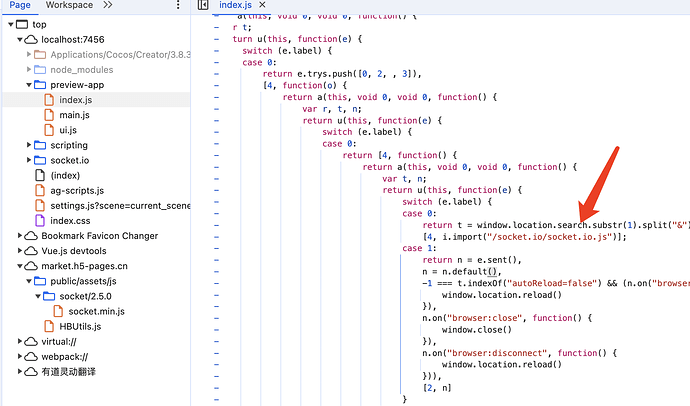The image size is (690, 406).
Task: Open socket.min.js file
Action: click(96, 311)
